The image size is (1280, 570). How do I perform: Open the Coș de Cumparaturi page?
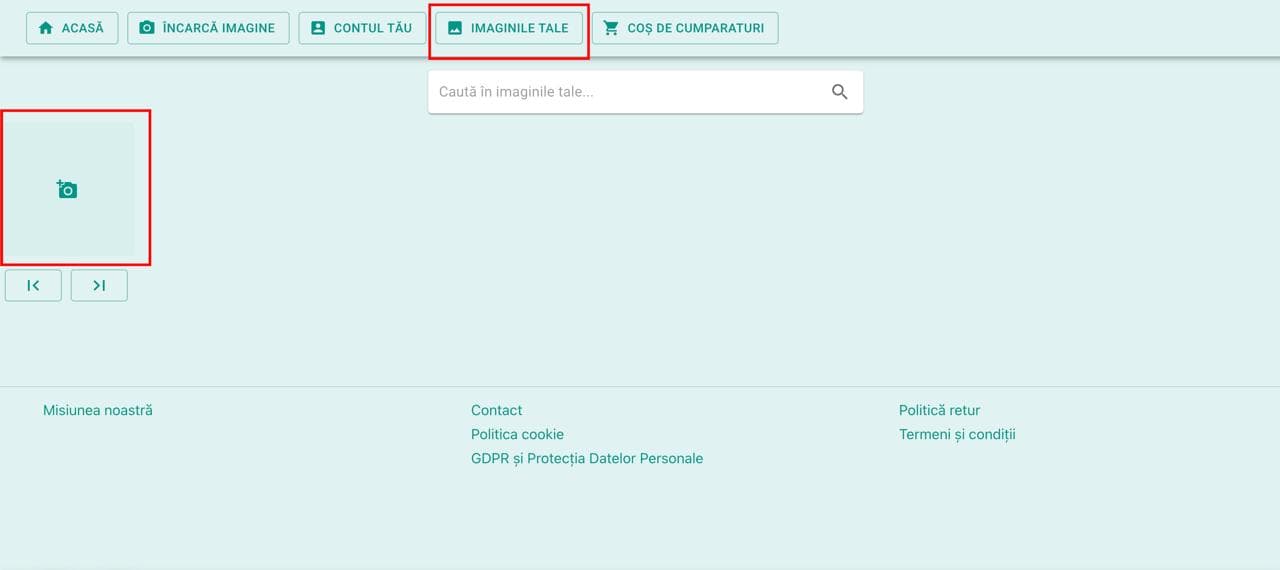click(685, 28)
